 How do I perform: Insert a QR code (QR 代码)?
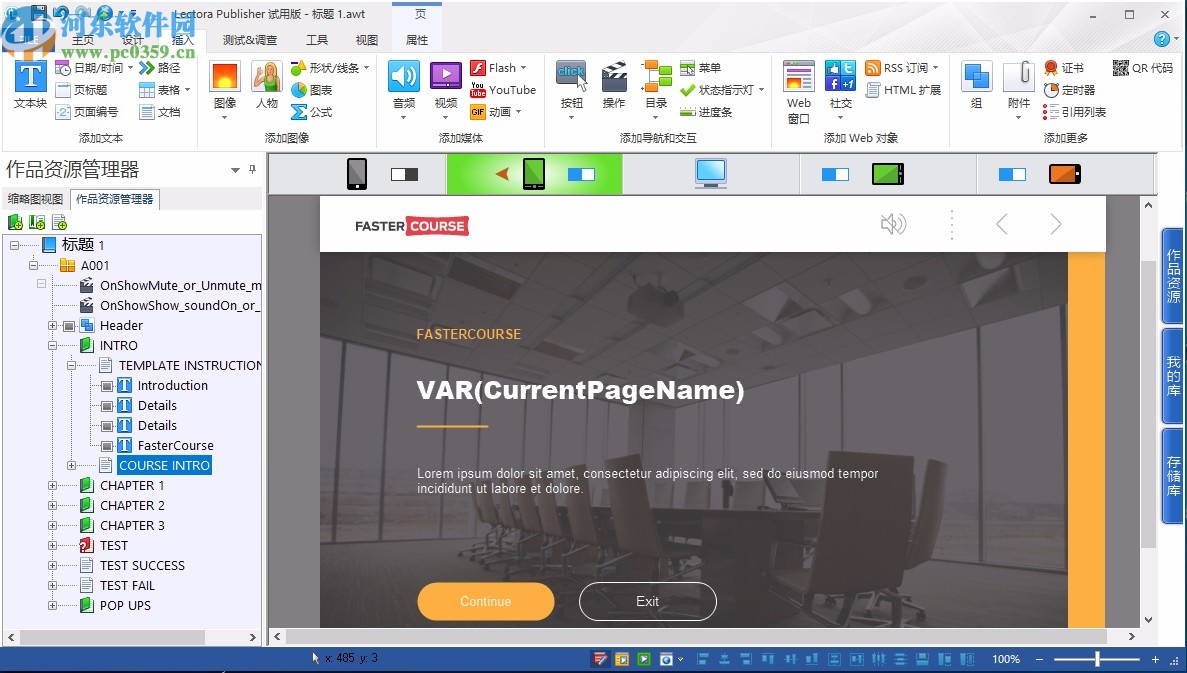click(x=1143, y=68)
